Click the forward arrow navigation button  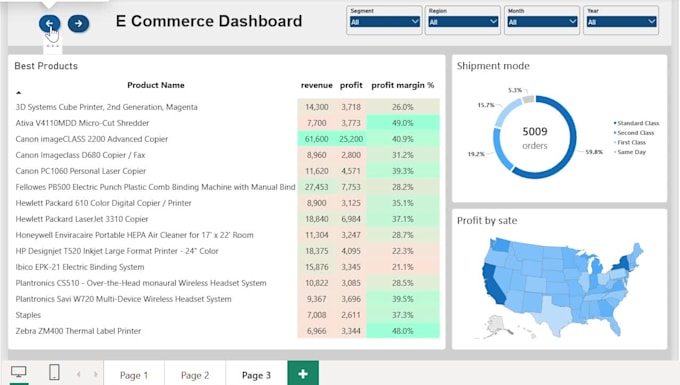click(78, 23)
